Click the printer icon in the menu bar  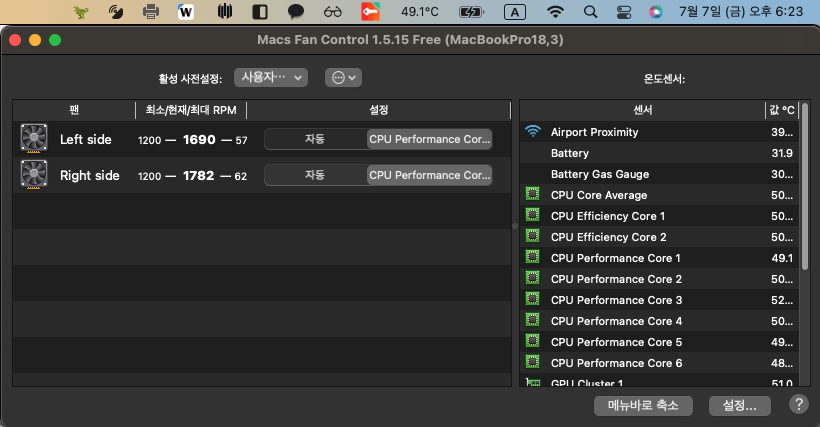[x=151, y=11]
